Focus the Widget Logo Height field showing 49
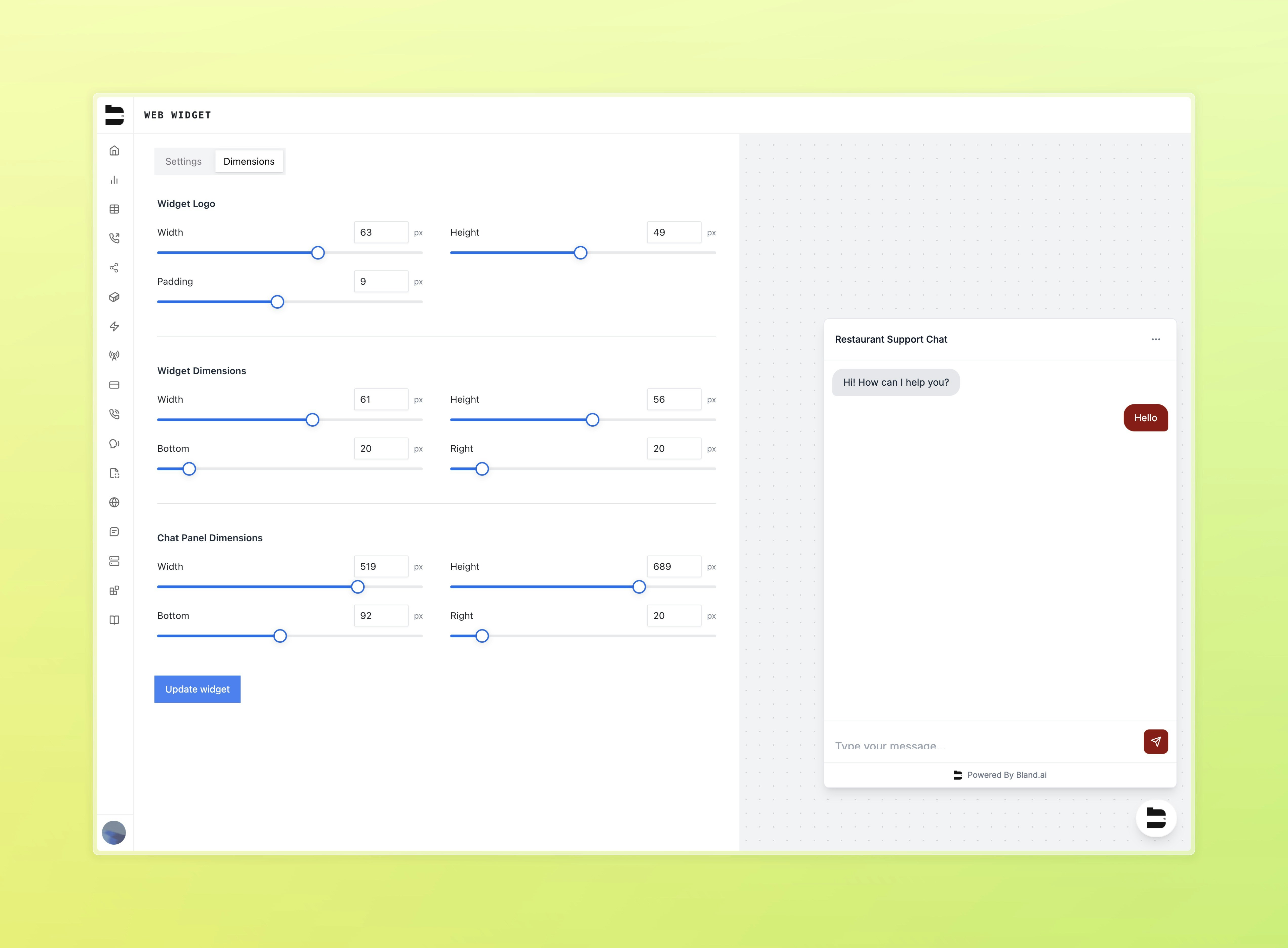This screenshot has height=948, width=1288. point(674,232)
